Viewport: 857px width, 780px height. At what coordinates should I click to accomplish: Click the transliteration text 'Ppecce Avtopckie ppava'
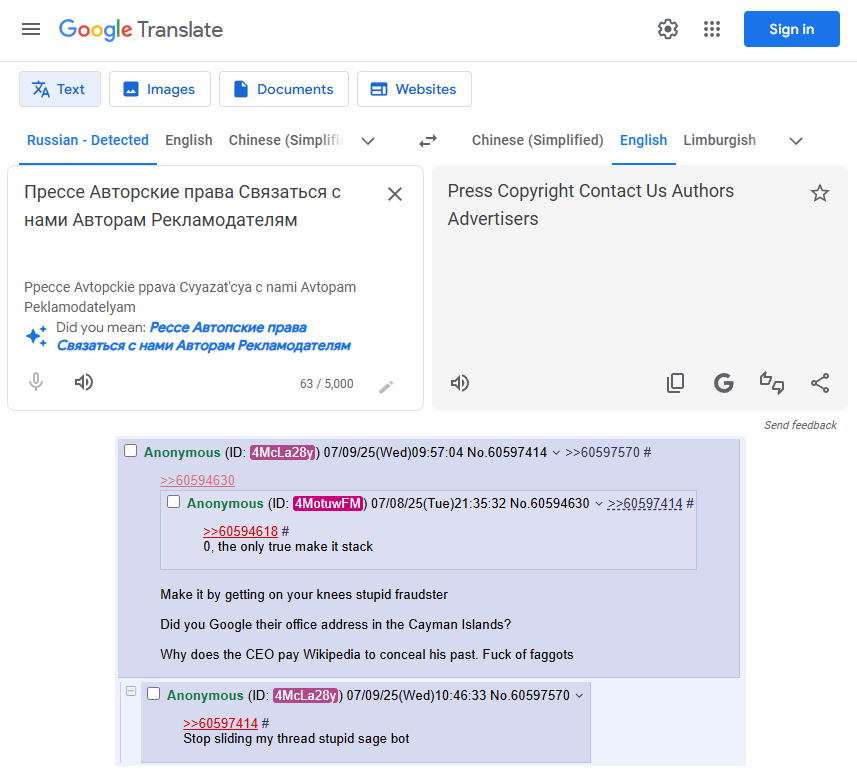[100, 287]
